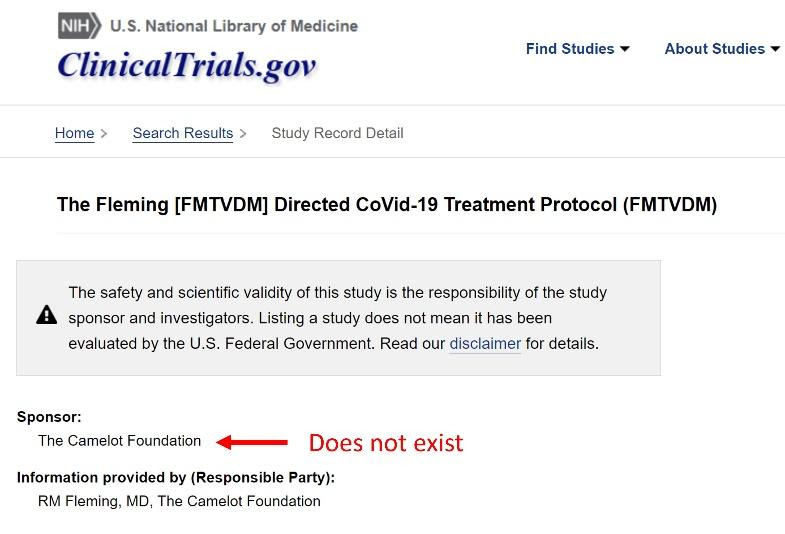Click the FMTVDM study title heading
The width and height of the screenshot is (785, 534).
[387, 205]
